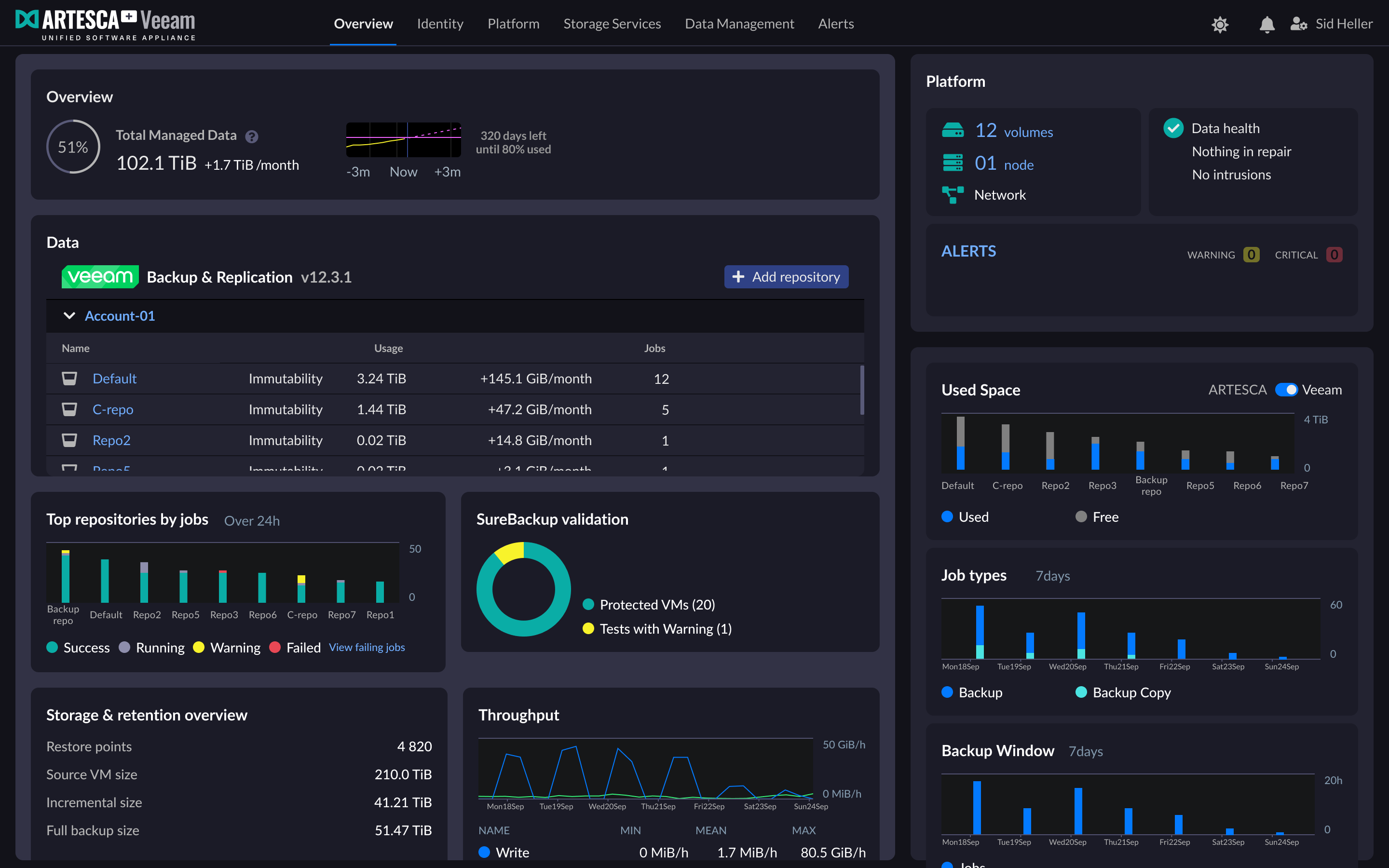1389x868 pixels.
Task: Click the WARNING count badge
Action: pos(1251,254)
